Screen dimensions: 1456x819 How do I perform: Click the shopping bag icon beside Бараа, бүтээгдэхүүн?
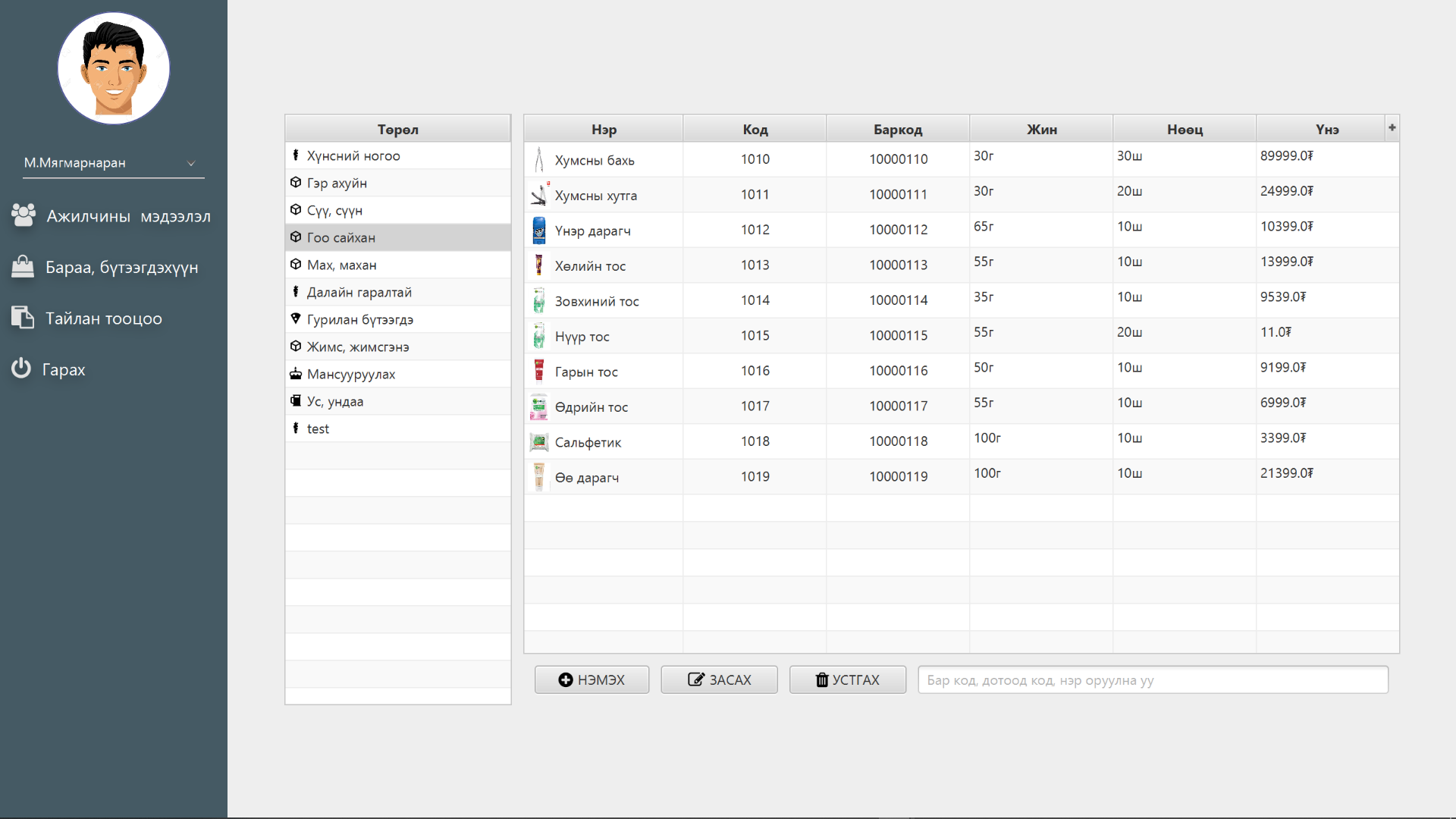pyautogui.click(x=23, y=267)
